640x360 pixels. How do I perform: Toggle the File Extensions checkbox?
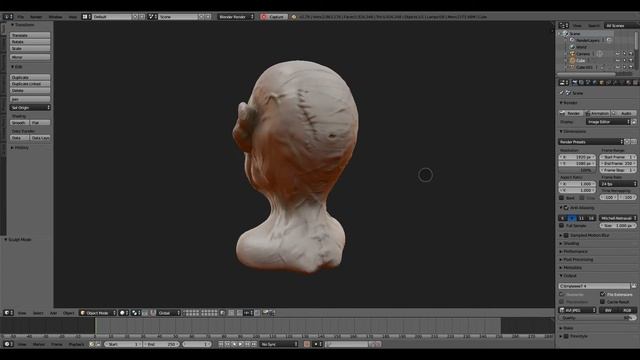click(x=602, y=294)
